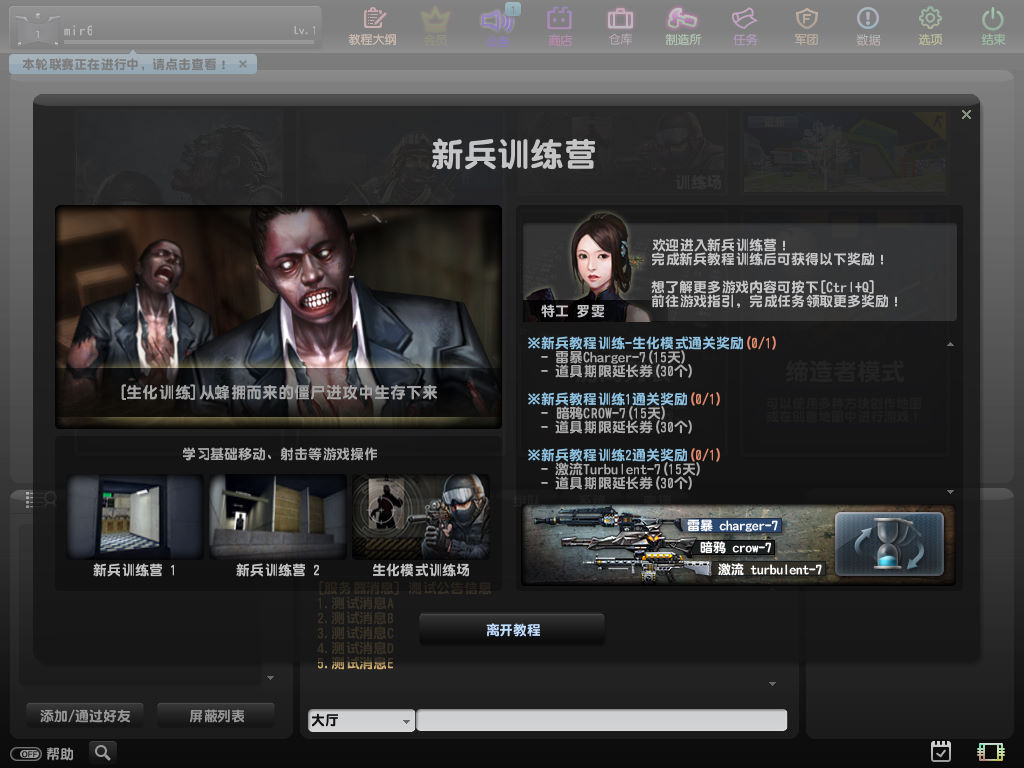The image size is (1024, 768).
Task: Click the 暗鸦 crow-7 weapon label
Action: click(736, 548)
